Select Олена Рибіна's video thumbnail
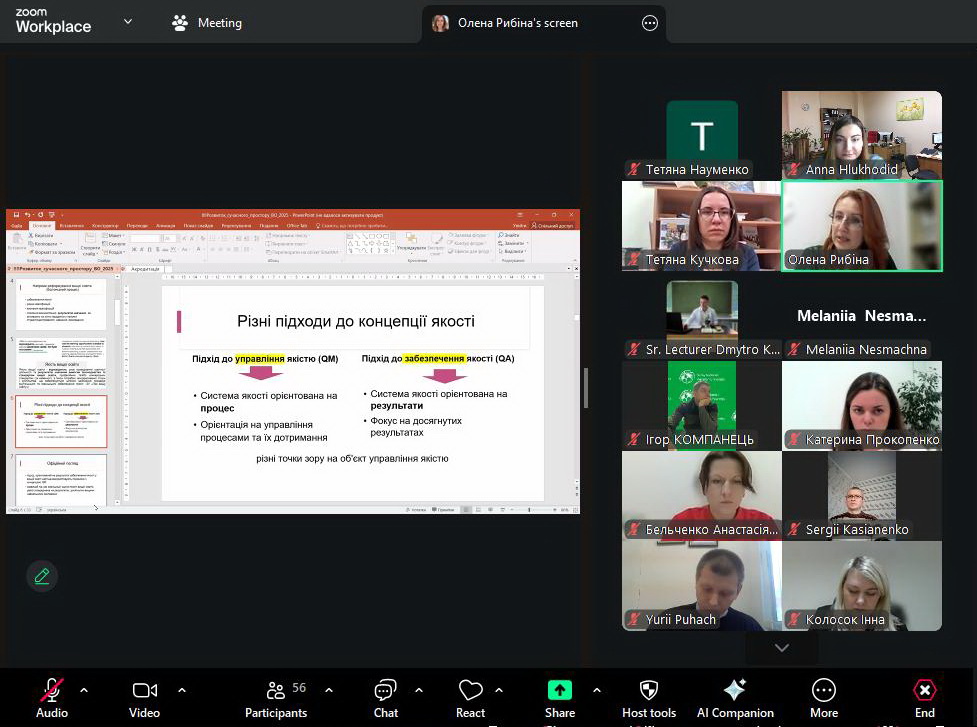Viewport: 977px width, 727px height. click(x=861, y=226)
